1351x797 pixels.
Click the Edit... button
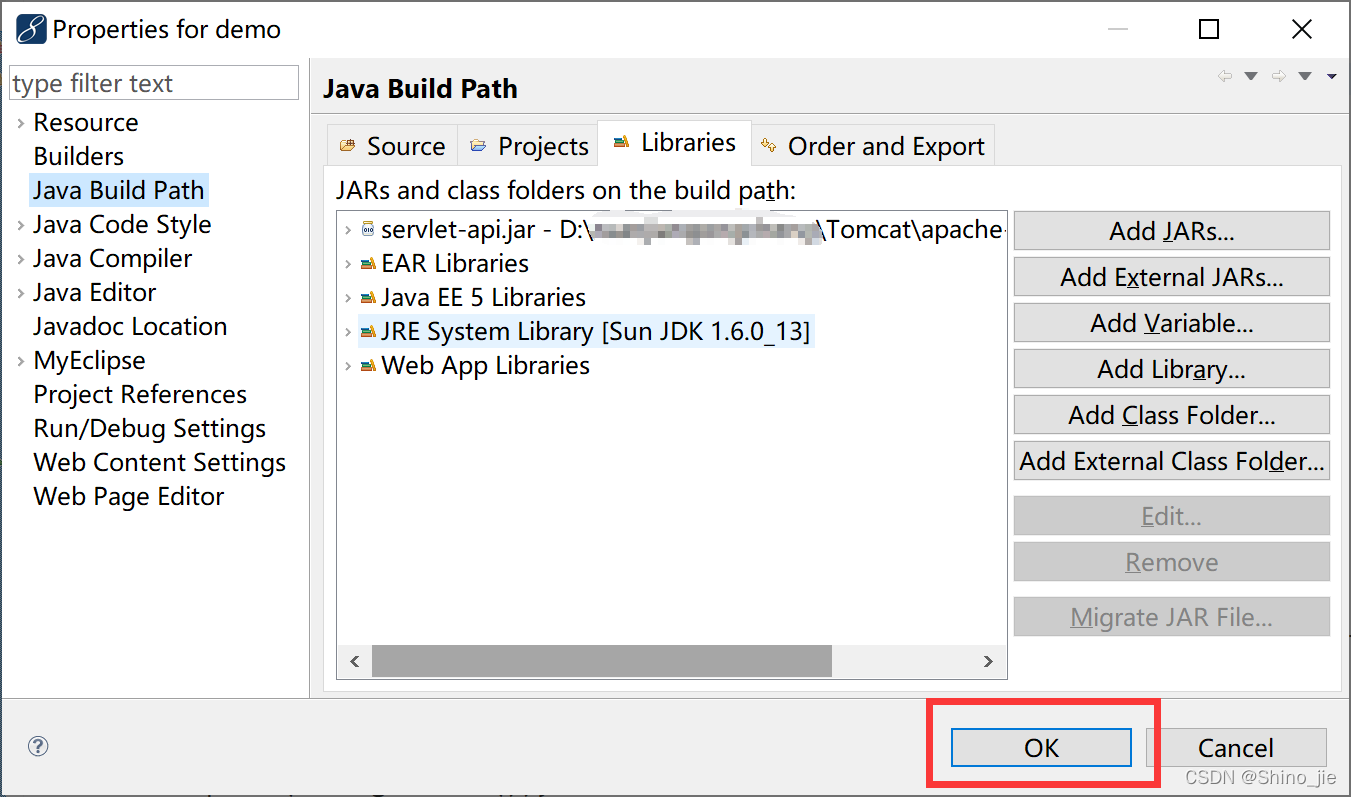[1171, 516]
